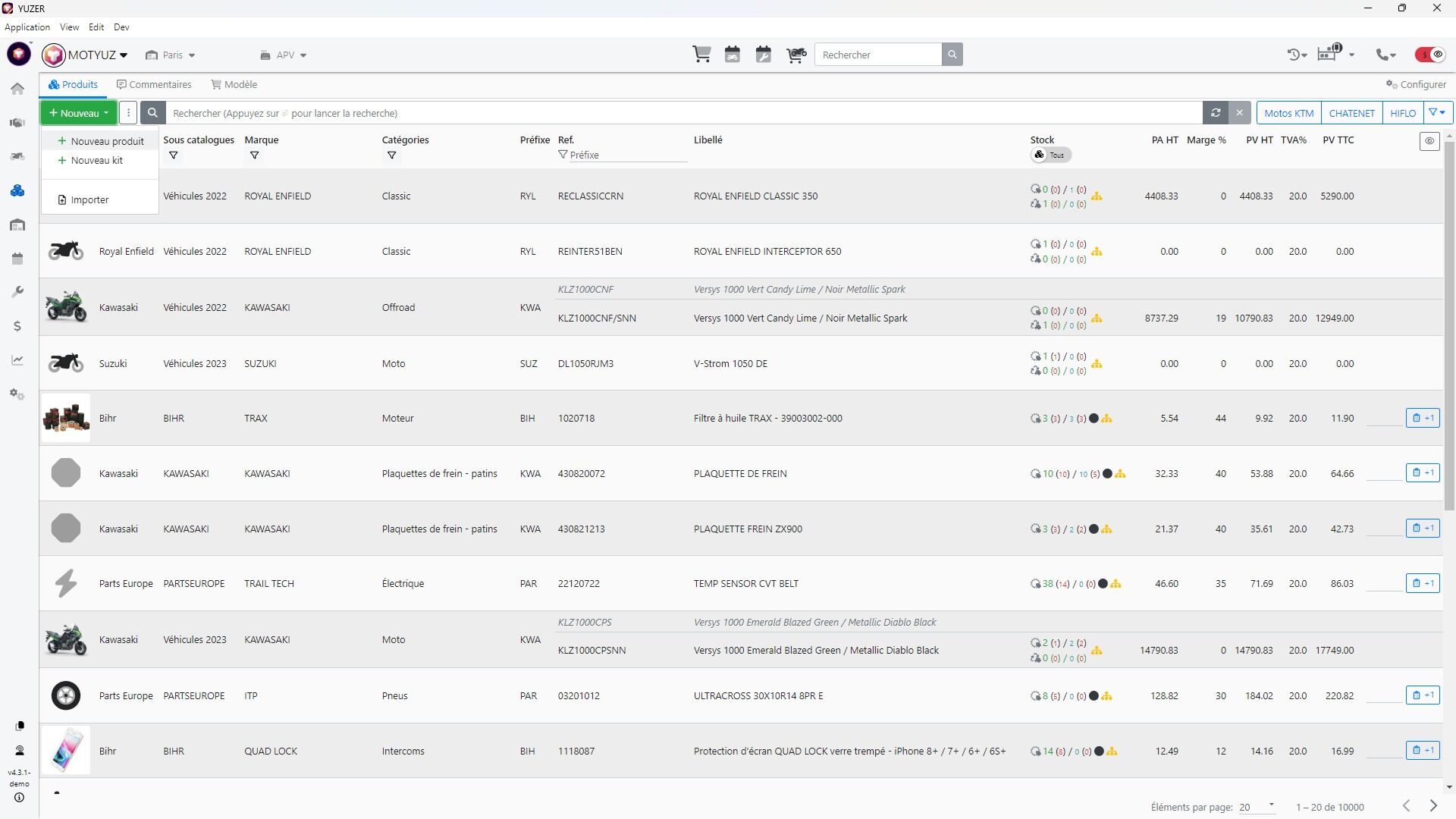Open the history clock icon
The height and width of the screenshot is (819, 1456).
[x=1295, y=55]
